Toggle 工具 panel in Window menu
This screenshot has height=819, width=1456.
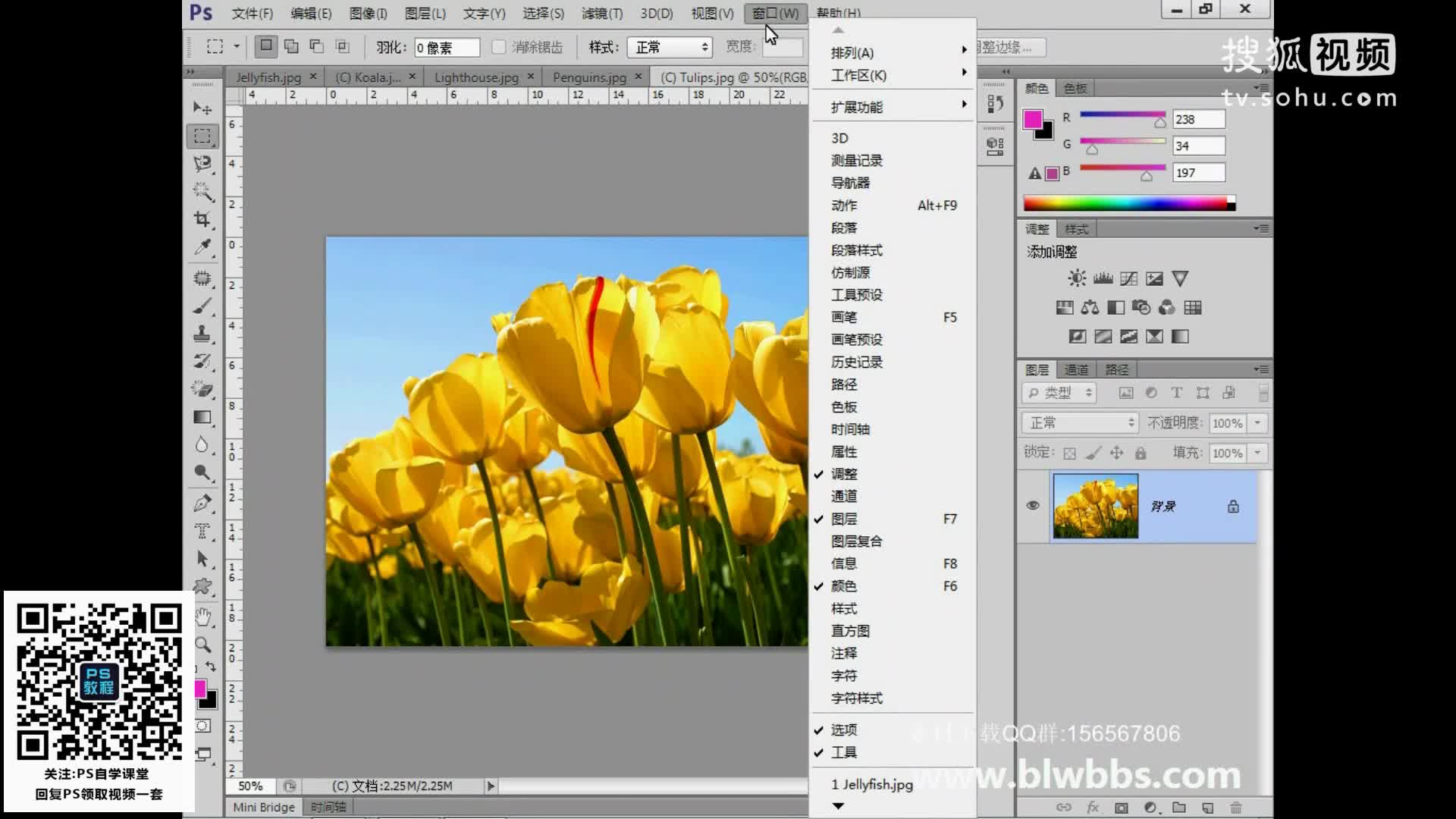click(x=893, y=752)
